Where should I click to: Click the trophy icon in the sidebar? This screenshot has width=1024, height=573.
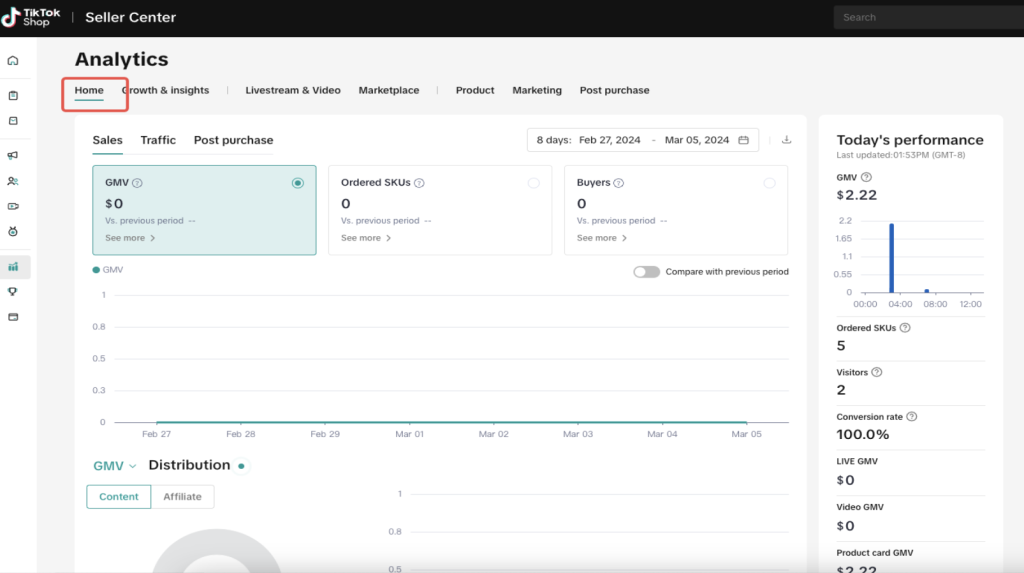tap(13, 292)
